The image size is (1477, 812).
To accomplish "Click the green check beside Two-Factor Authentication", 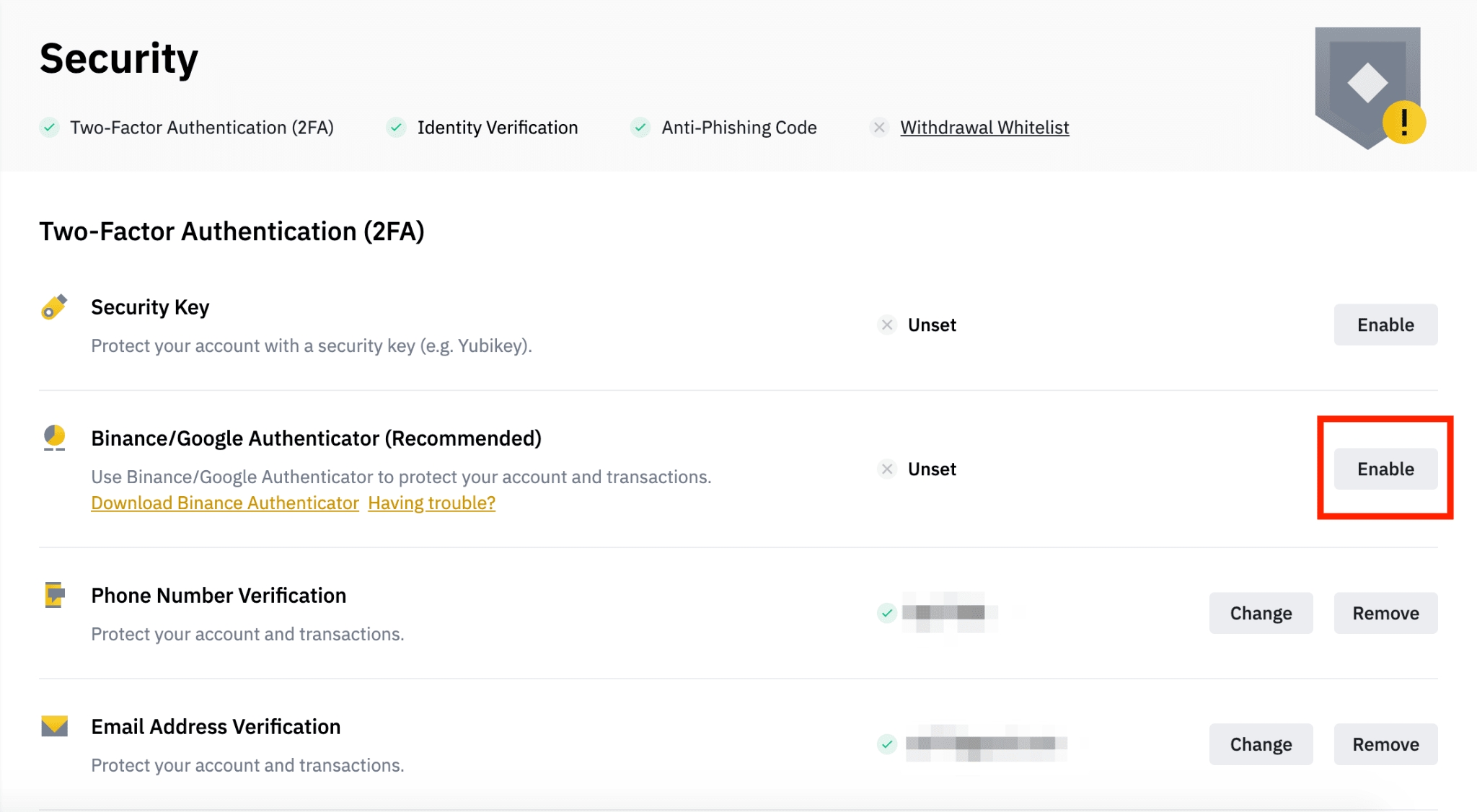I will (x=49, y=128).
